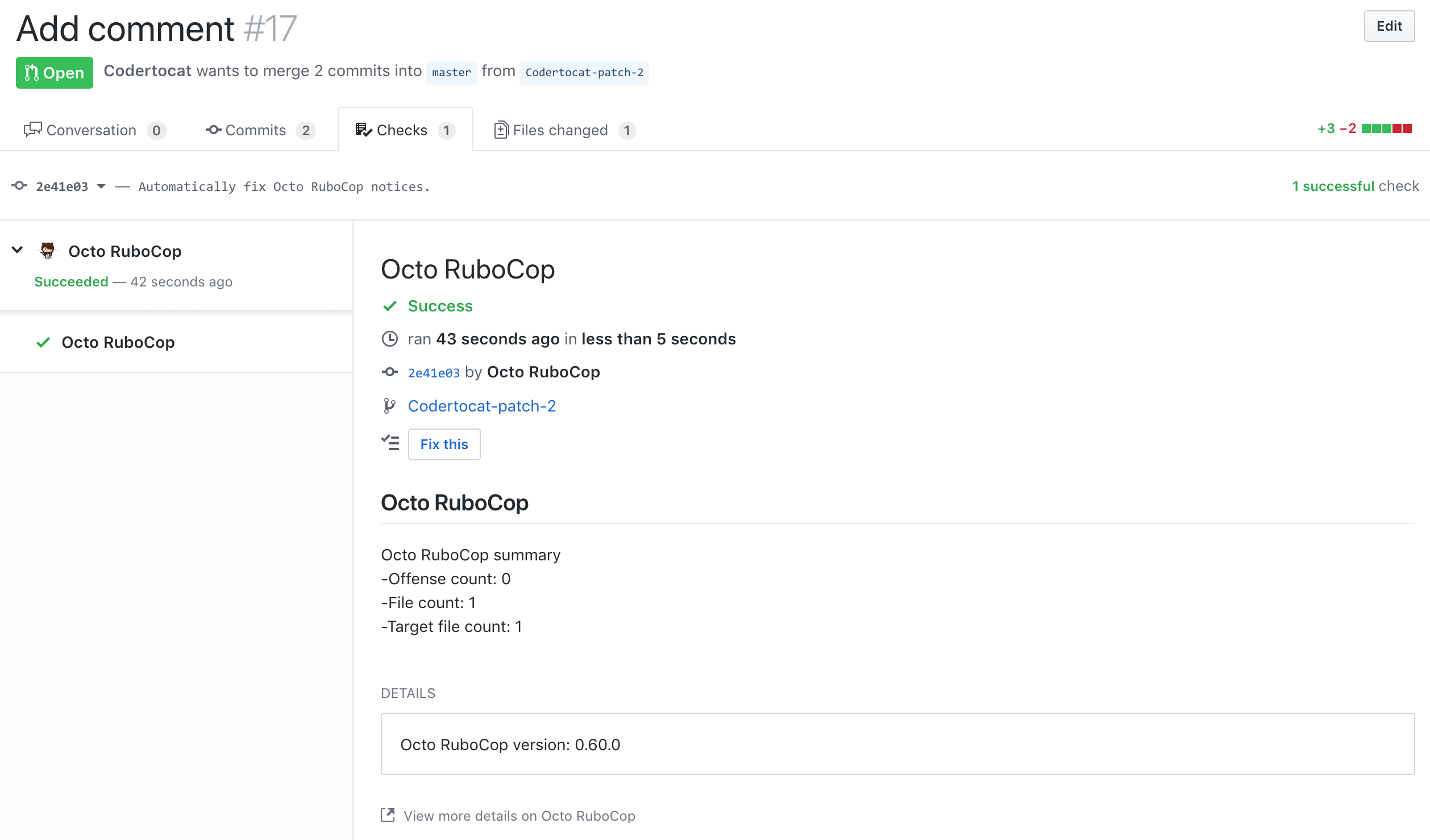Click the Fix this button

pyautogui.click(x=443, y=444)
